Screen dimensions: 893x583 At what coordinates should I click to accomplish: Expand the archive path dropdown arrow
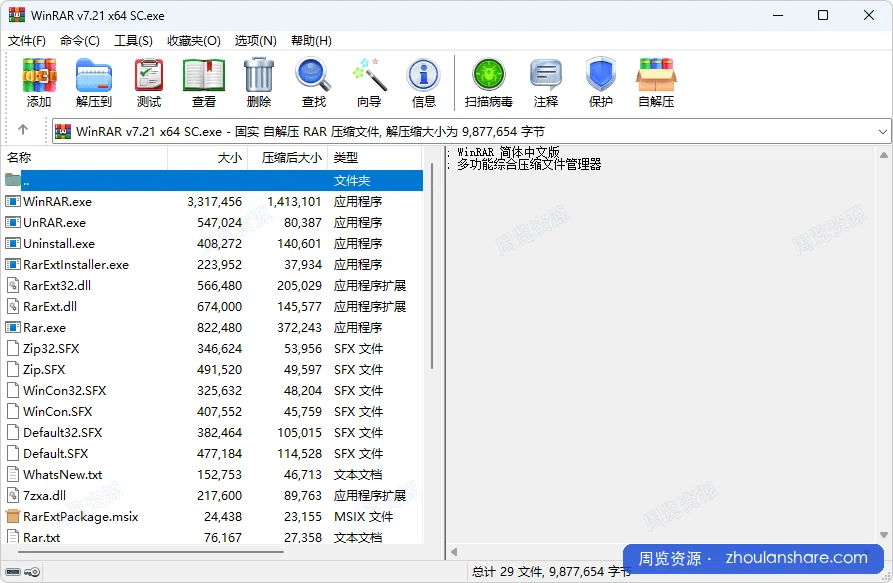pyautogui.click(x=883, y=132)
